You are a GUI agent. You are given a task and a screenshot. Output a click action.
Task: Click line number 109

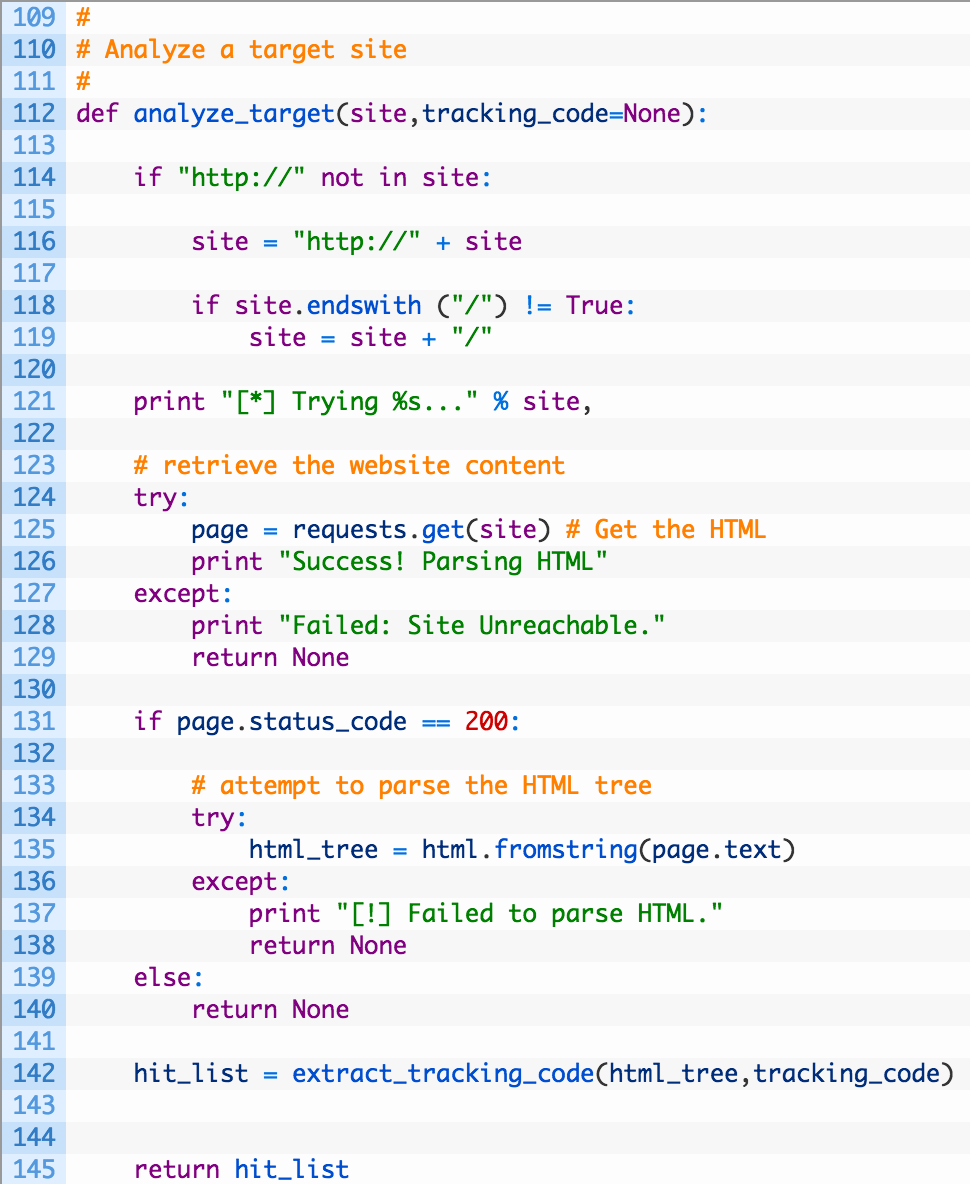coord(34,17)
